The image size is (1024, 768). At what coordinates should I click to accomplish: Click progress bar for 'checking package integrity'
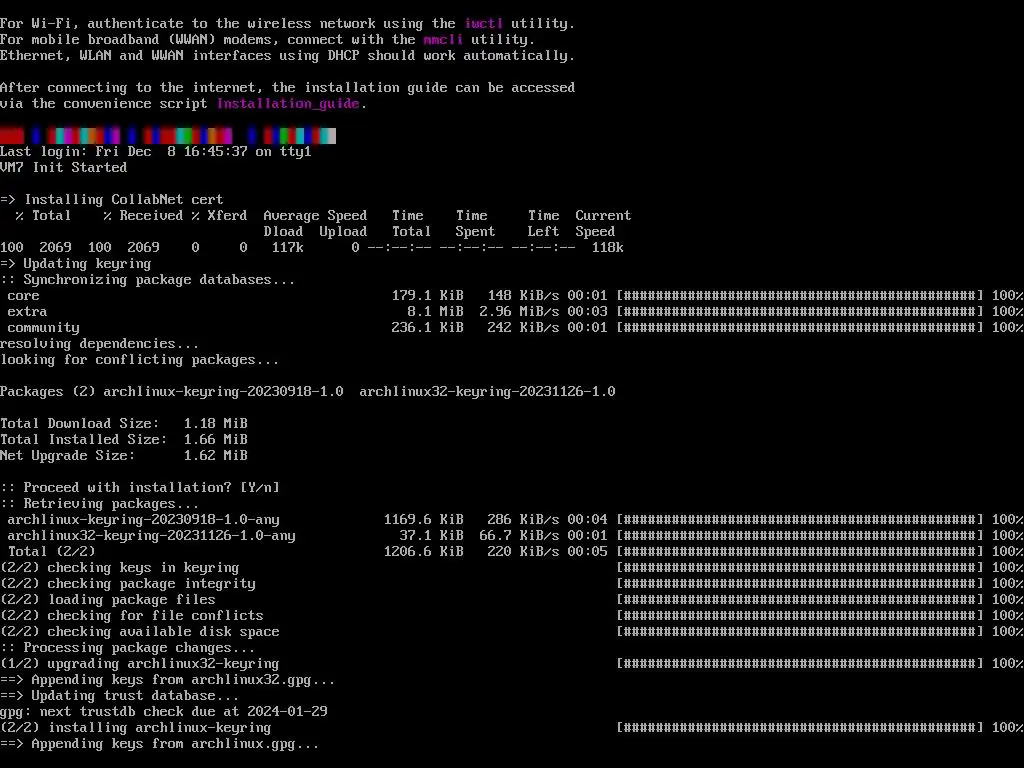(800, 584)
